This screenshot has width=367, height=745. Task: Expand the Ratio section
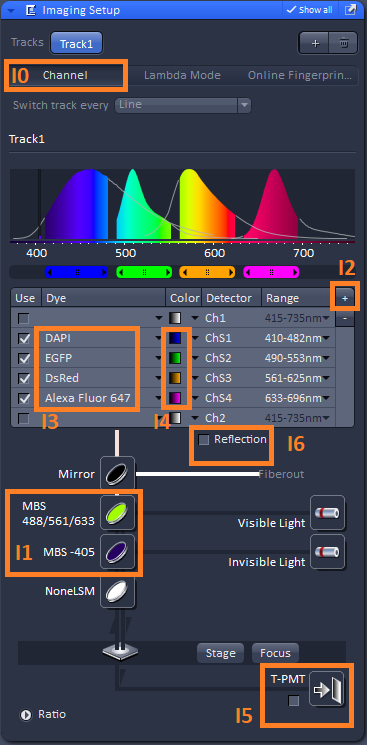click(26, 715)
